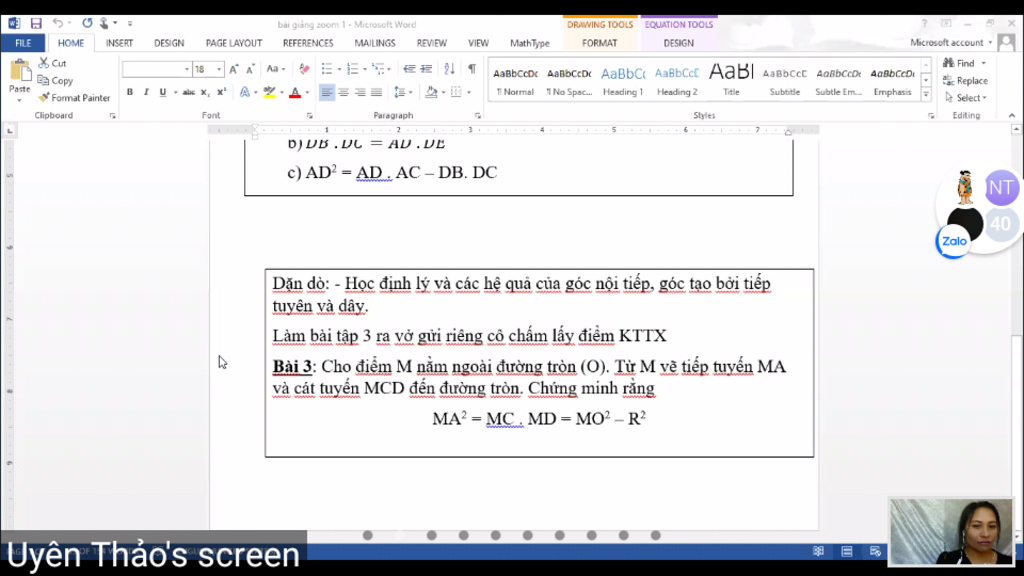1024x576 pixels.
Task: Undo the last action in the Quick Access Toolbar
Action: [x=57, y=24]
